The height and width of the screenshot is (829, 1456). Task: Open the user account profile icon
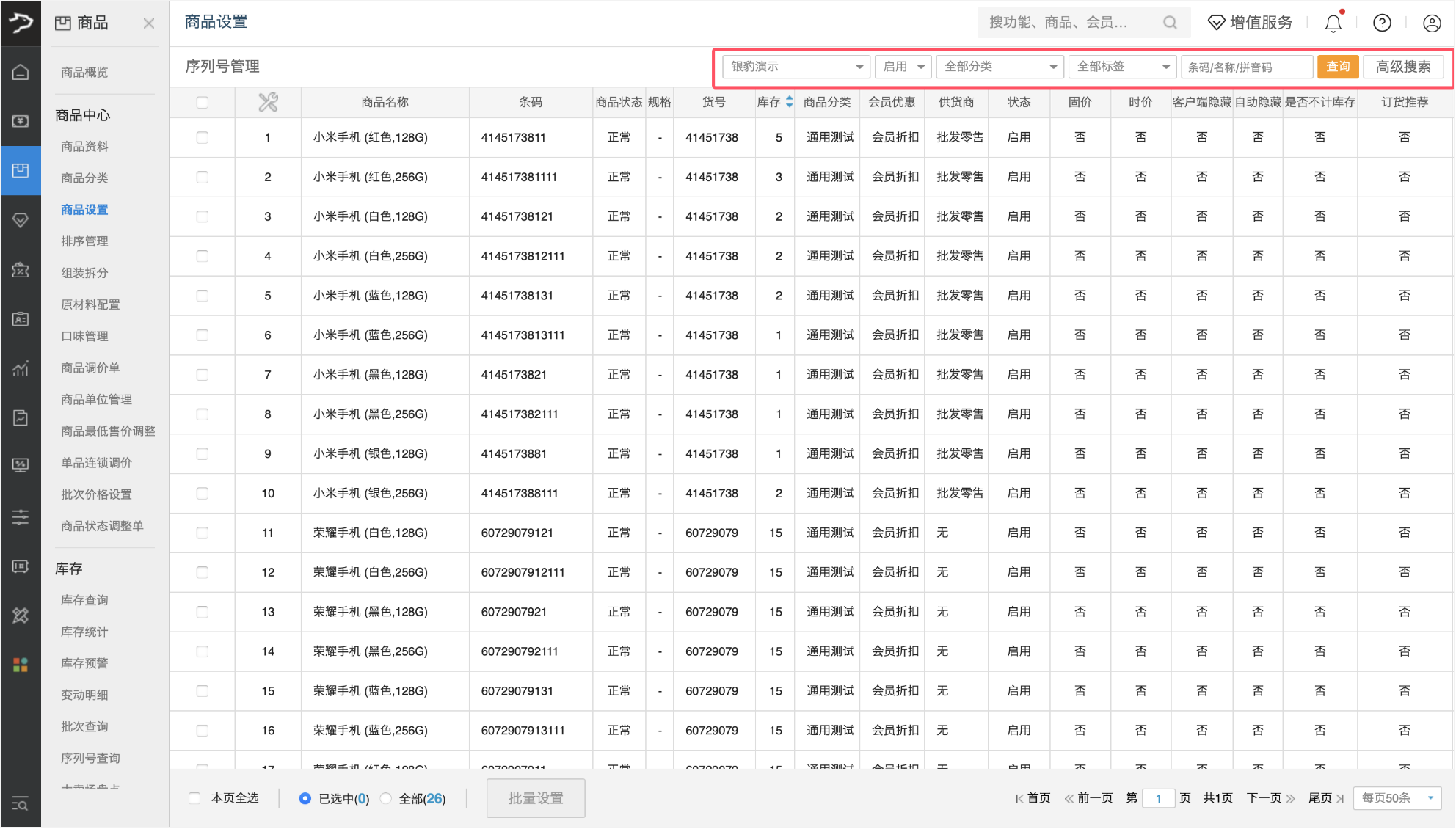1431,23
